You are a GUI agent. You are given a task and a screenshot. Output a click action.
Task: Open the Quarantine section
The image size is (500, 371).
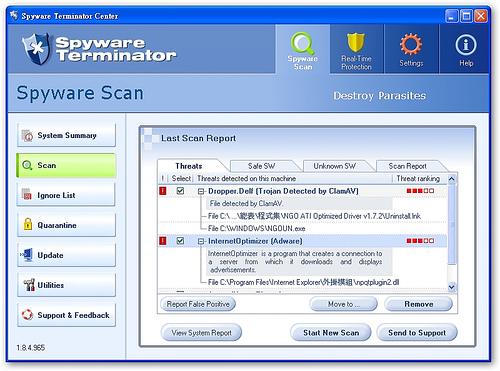66,225
